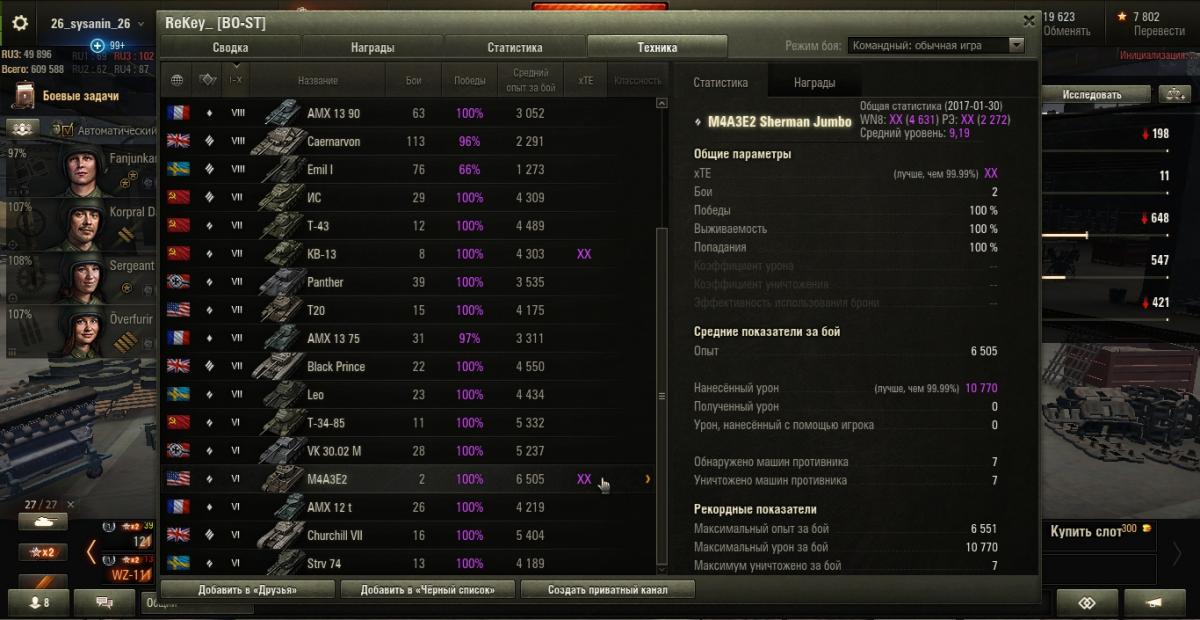Screen dimensions: 1200x620
Task: Open the settings gear menu
Action: click(x=21, y=23)
